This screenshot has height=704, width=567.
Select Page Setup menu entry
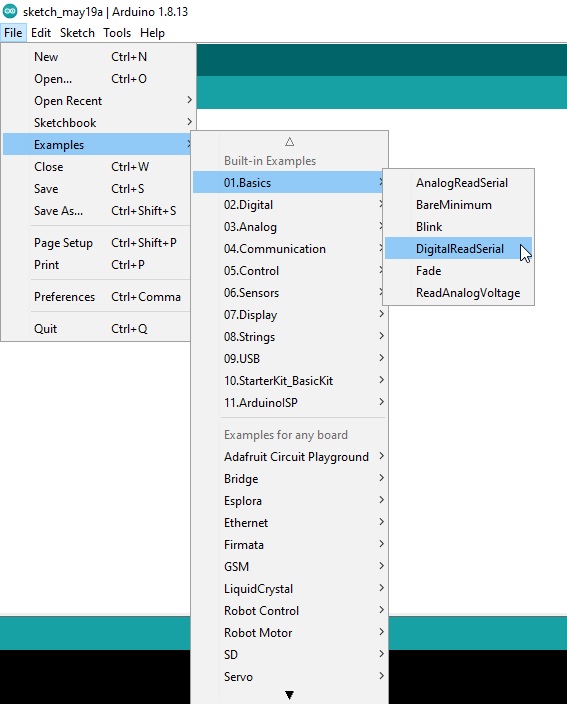tap(98, 243)
